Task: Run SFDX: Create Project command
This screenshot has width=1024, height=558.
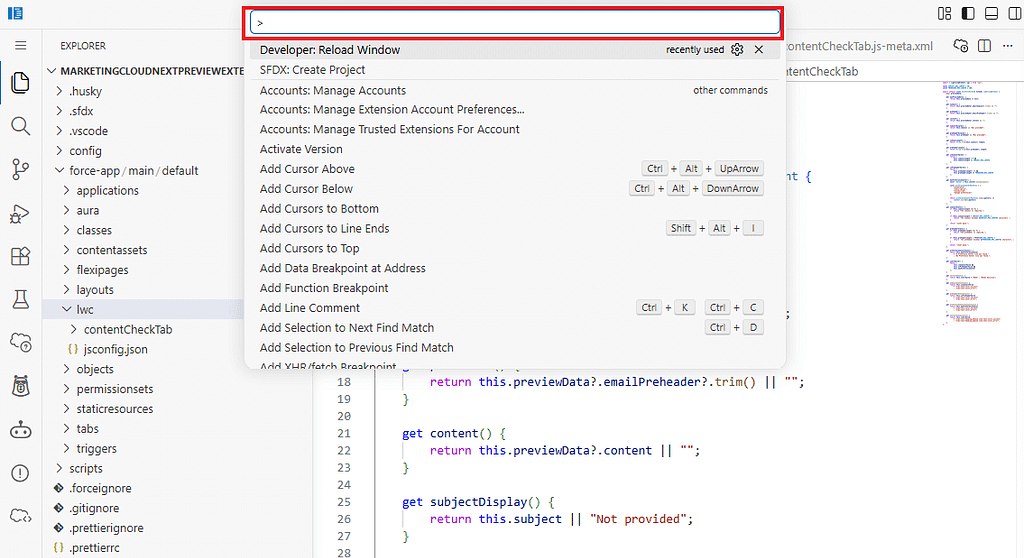Action: point(515,70)
